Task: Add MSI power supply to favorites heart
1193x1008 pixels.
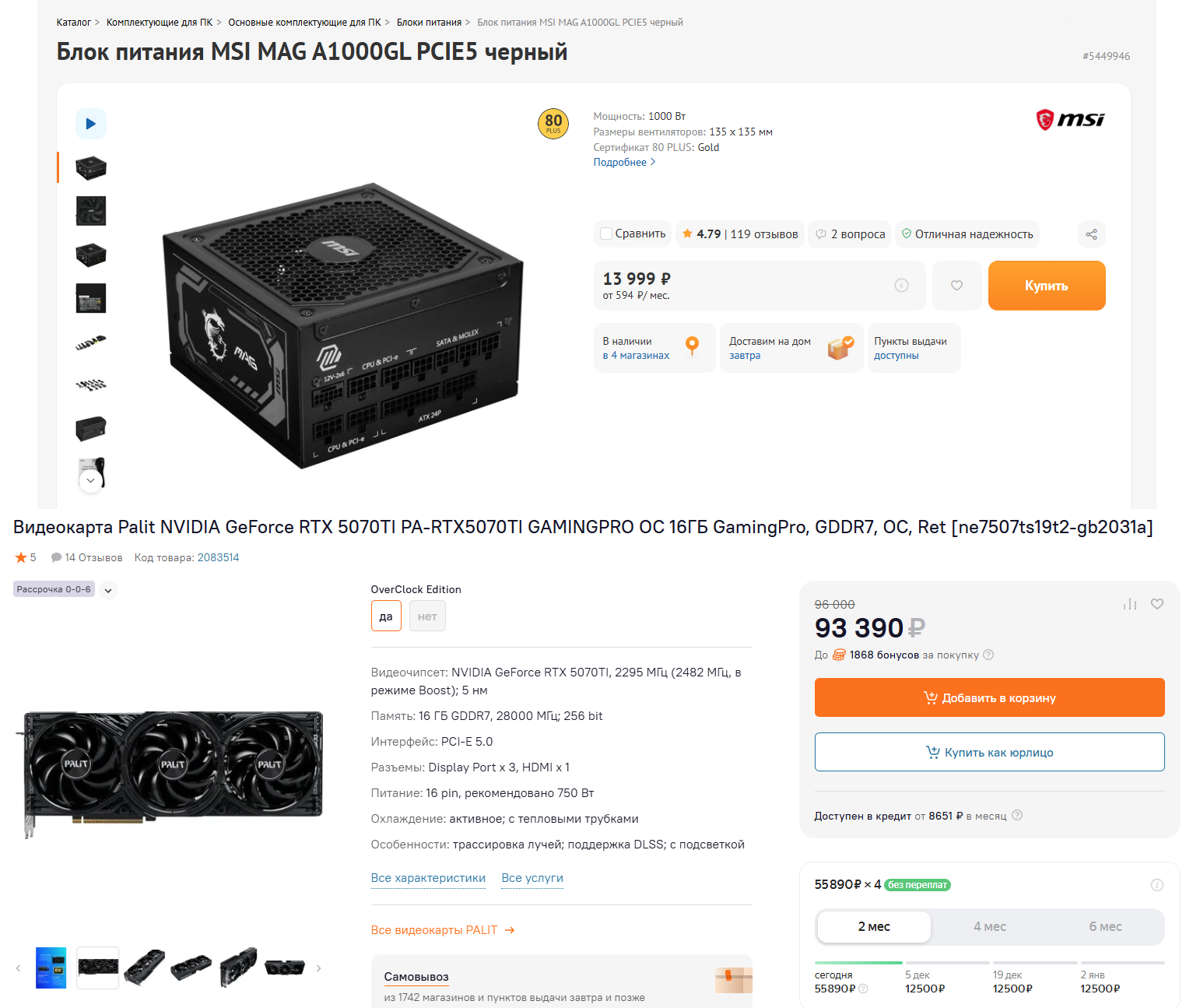Action: click(956, 286)
